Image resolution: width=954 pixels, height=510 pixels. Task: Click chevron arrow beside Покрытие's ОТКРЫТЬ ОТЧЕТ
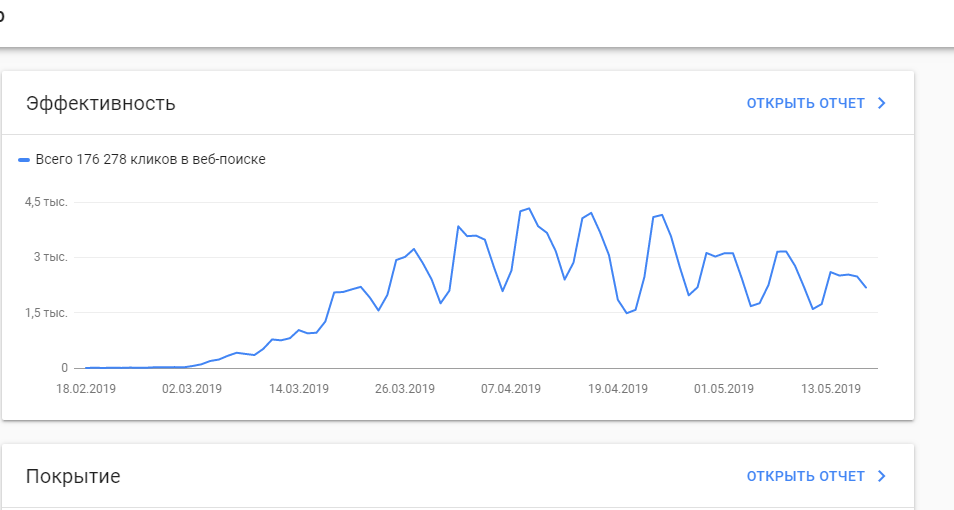tap(881, 476)
